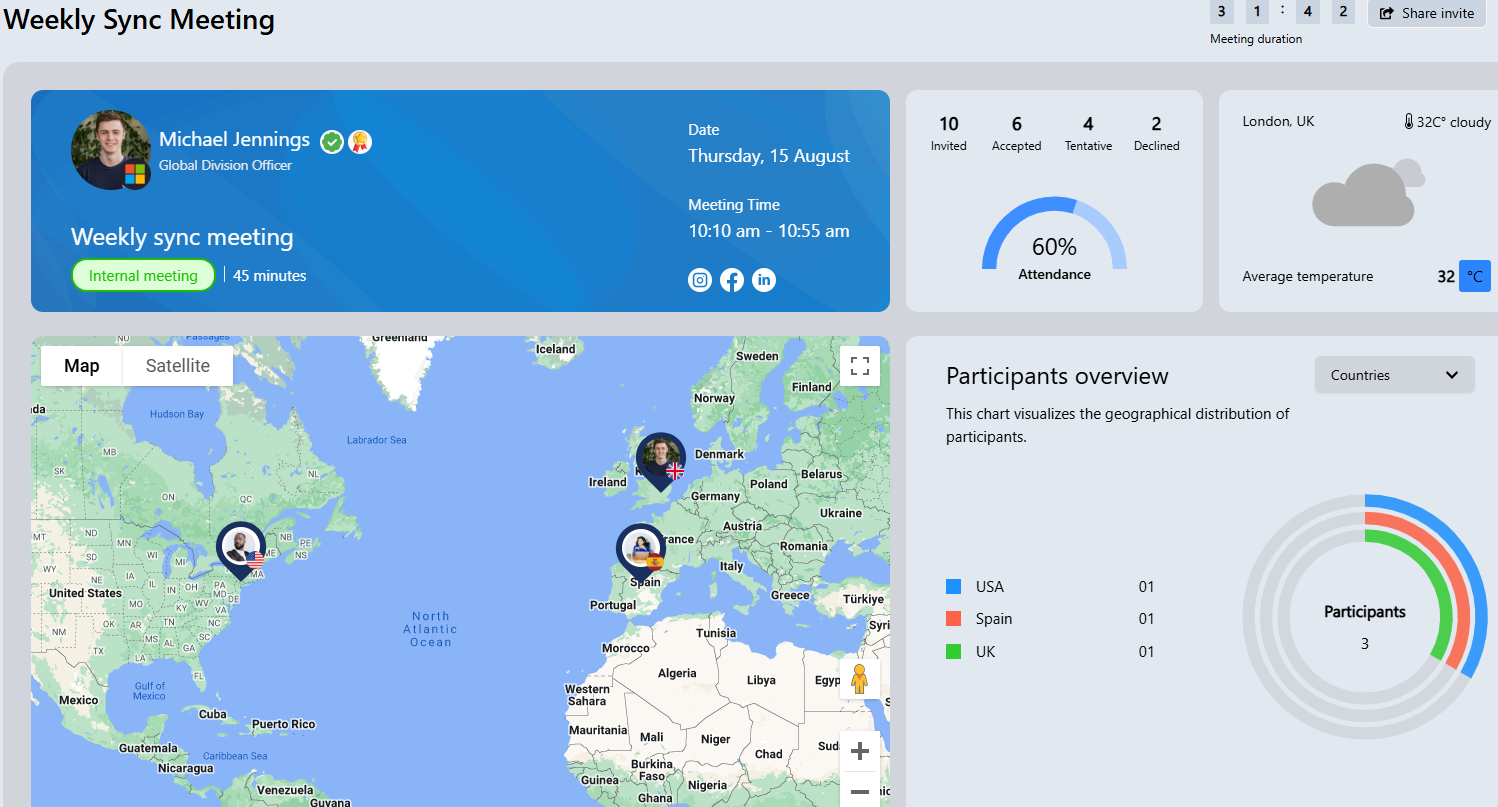Select the UK participant map pin
The width and height of the screenshot is (1498, 807).
pos(660,460)
